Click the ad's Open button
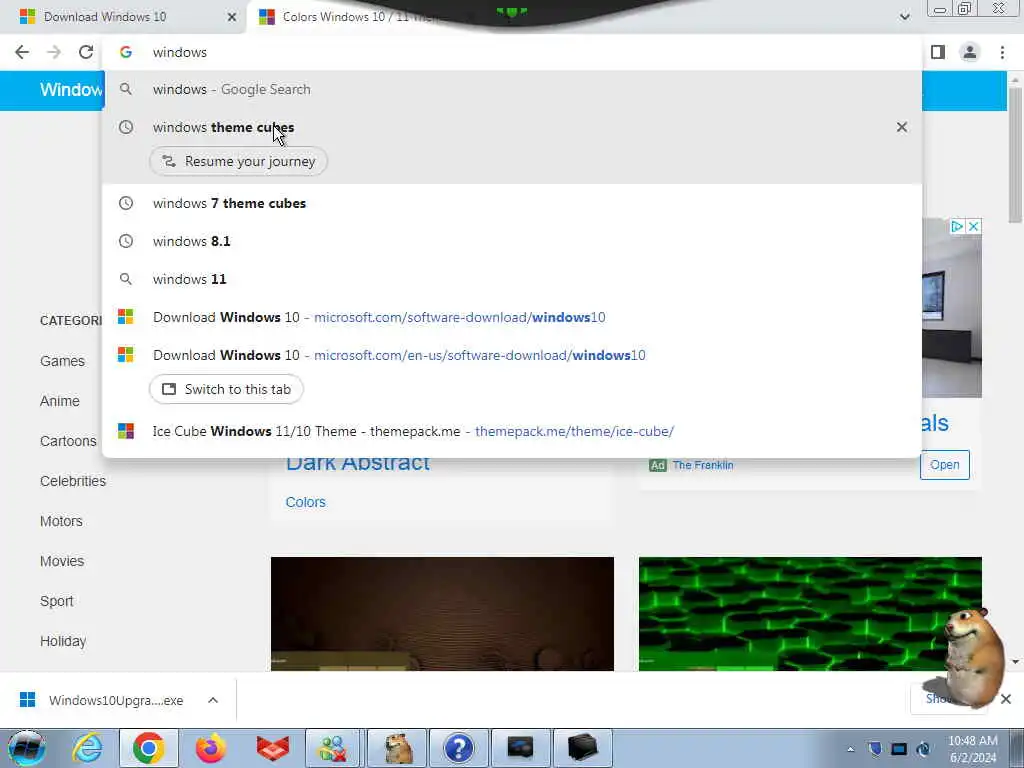This screenshot has height=768, width=1024. pos(944,464)
